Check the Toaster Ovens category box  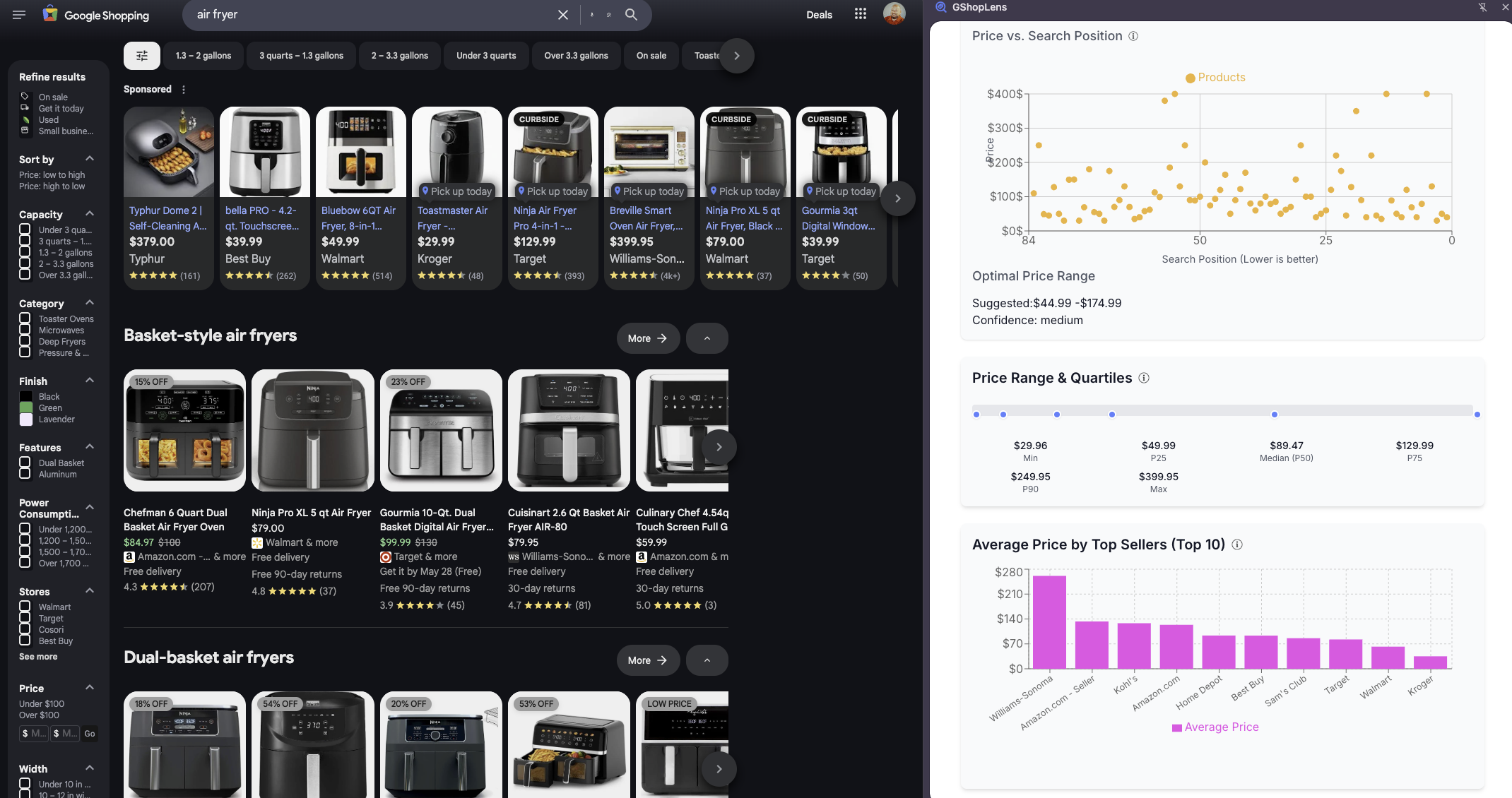coord(25,318)
